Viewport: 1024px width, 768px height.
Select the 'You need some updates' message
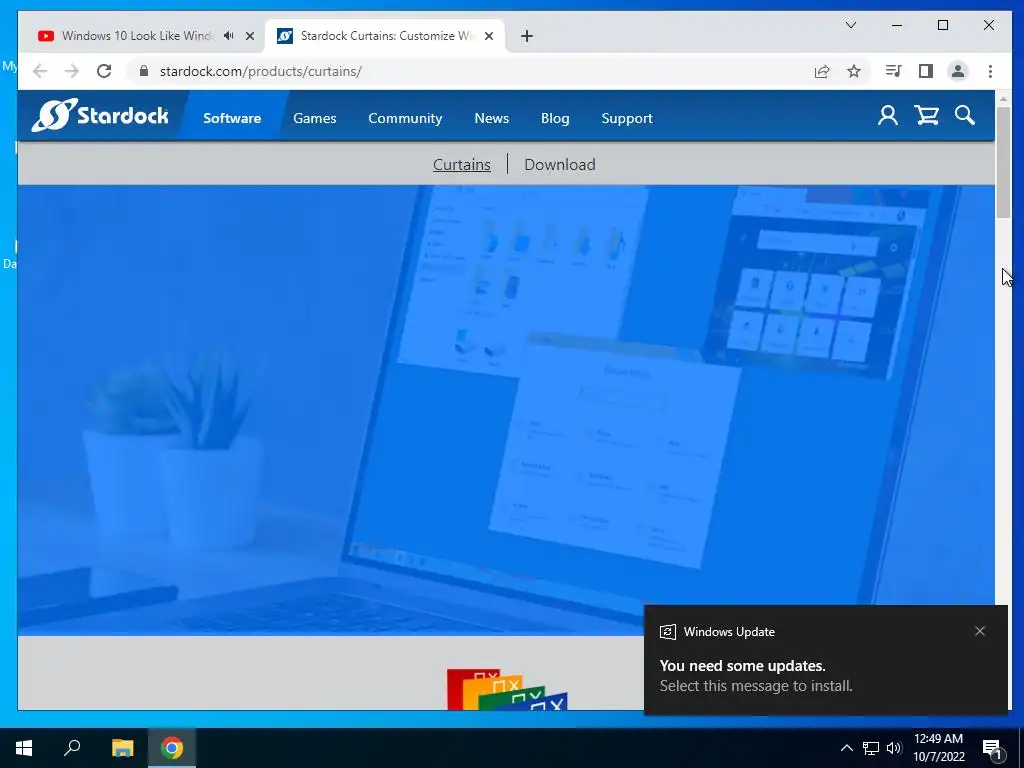[743, 665]
